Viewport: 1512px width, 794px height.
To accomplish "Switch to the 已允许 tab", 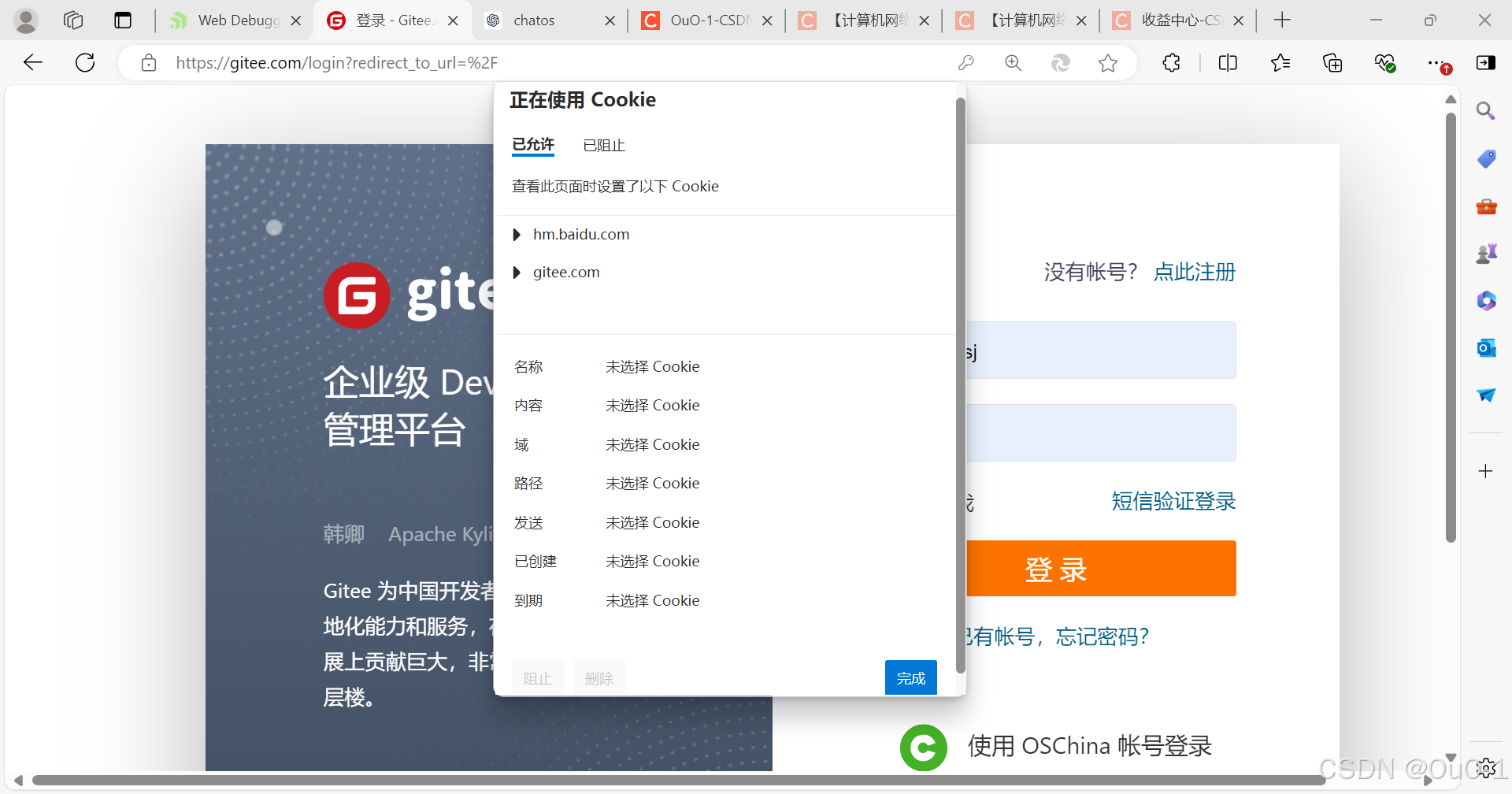I will tap(533, 145).
